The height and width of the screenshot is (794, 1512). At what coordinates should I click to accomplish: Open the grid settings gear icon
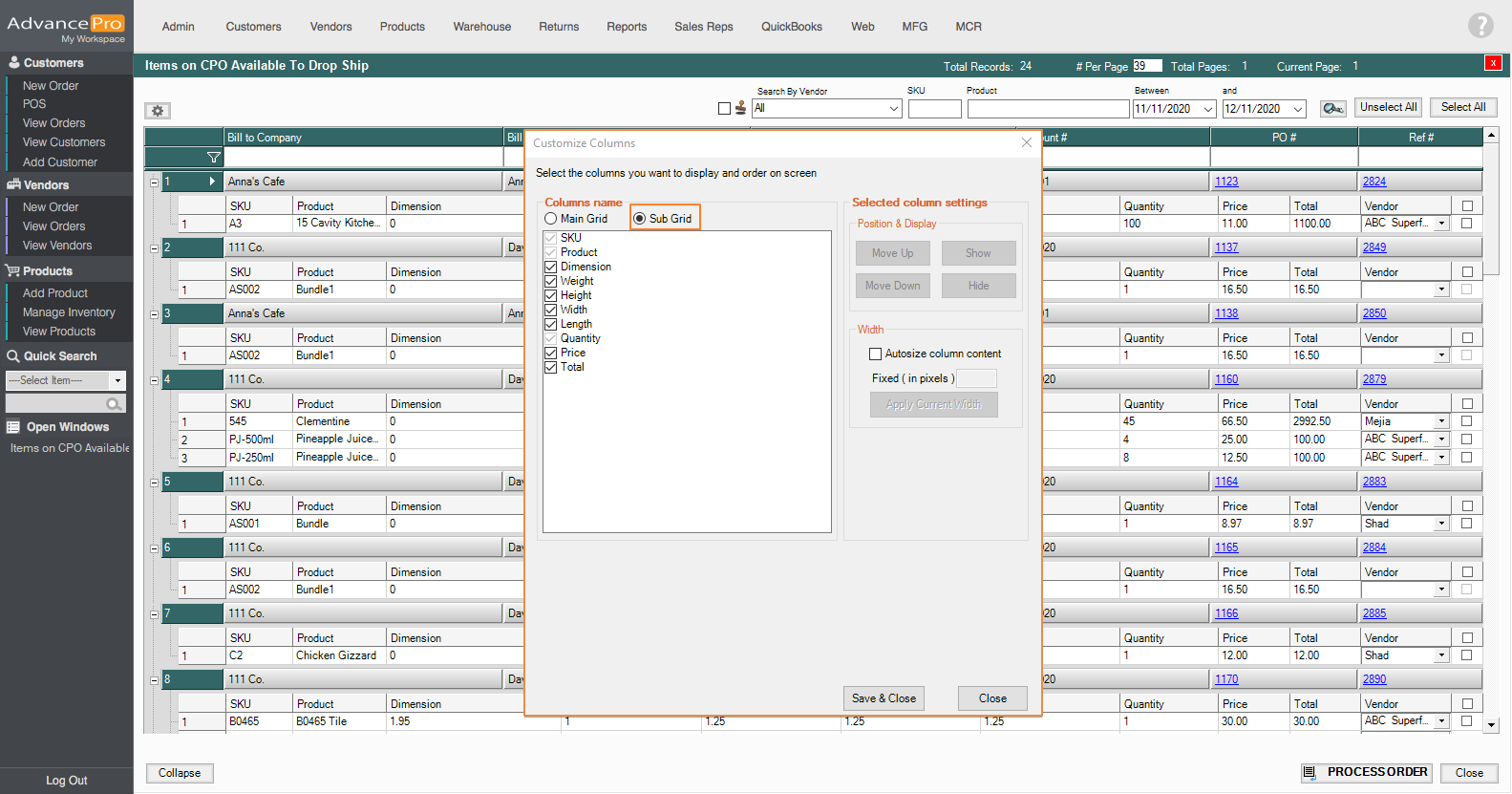click(158, 111)
